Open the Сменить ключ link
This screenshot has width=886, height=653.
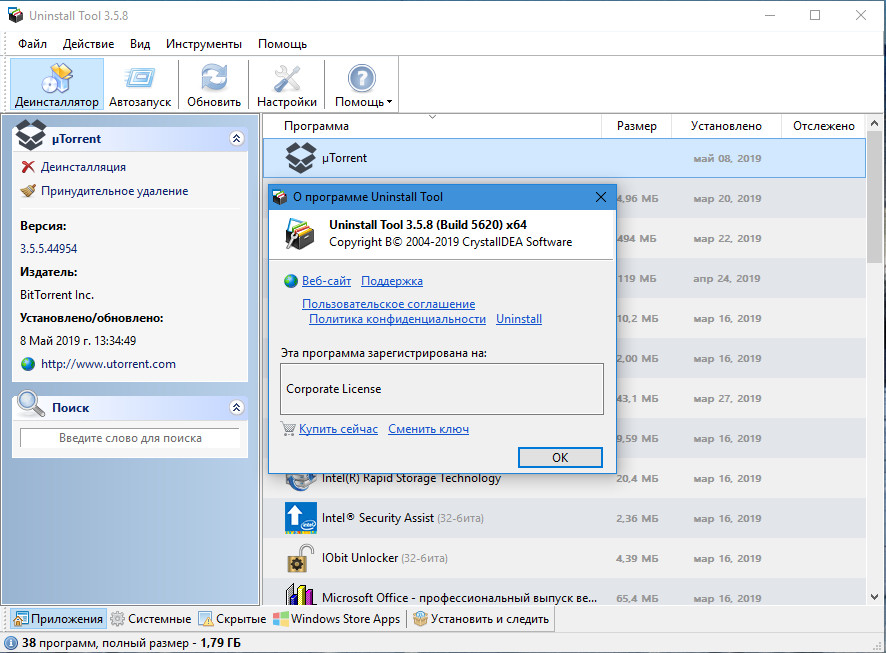(428, 429)
